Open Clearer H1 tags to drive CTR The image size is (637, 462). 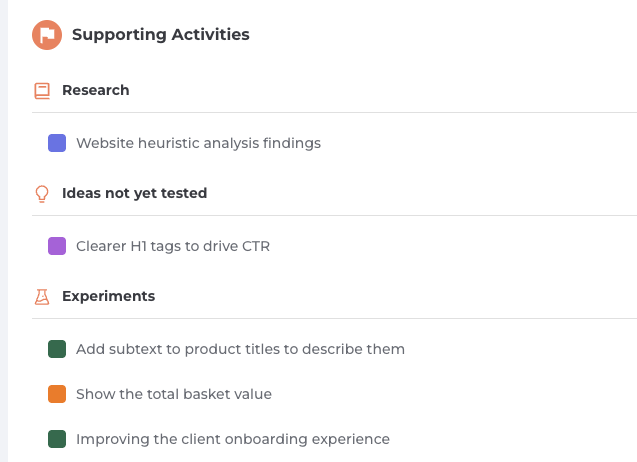(x=173, y=246)
